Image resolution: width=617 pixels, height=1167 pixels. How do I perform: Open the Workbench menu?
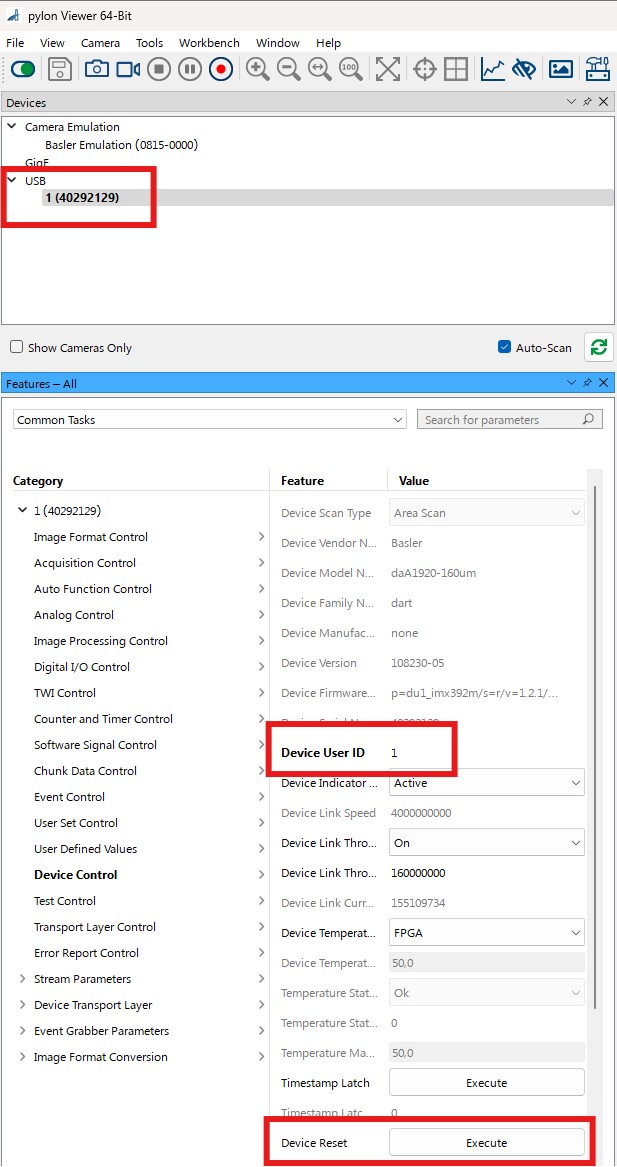coord(209,43)
